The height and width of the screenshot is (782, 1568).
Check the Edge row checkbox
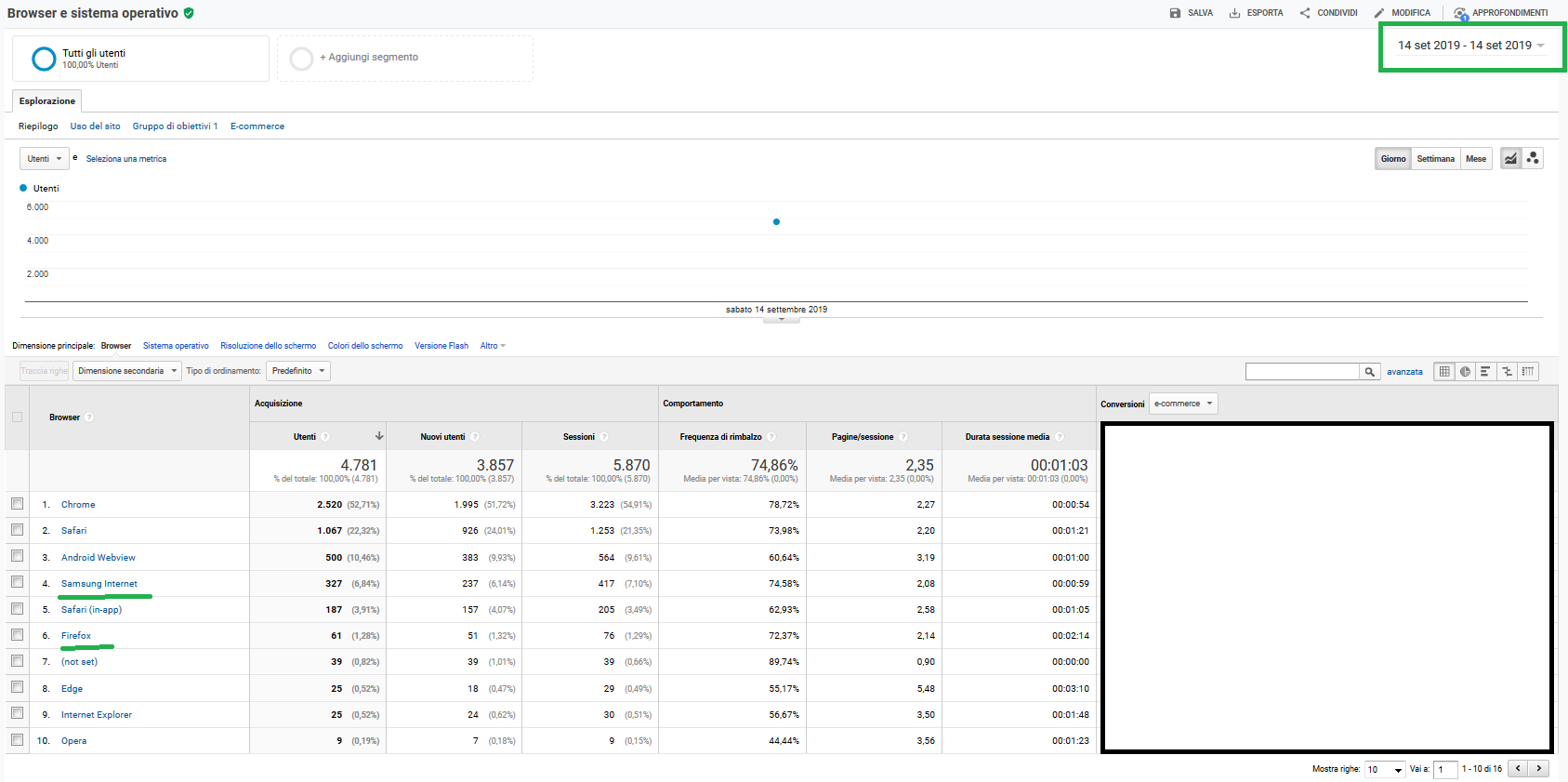[x=17, y=686]
